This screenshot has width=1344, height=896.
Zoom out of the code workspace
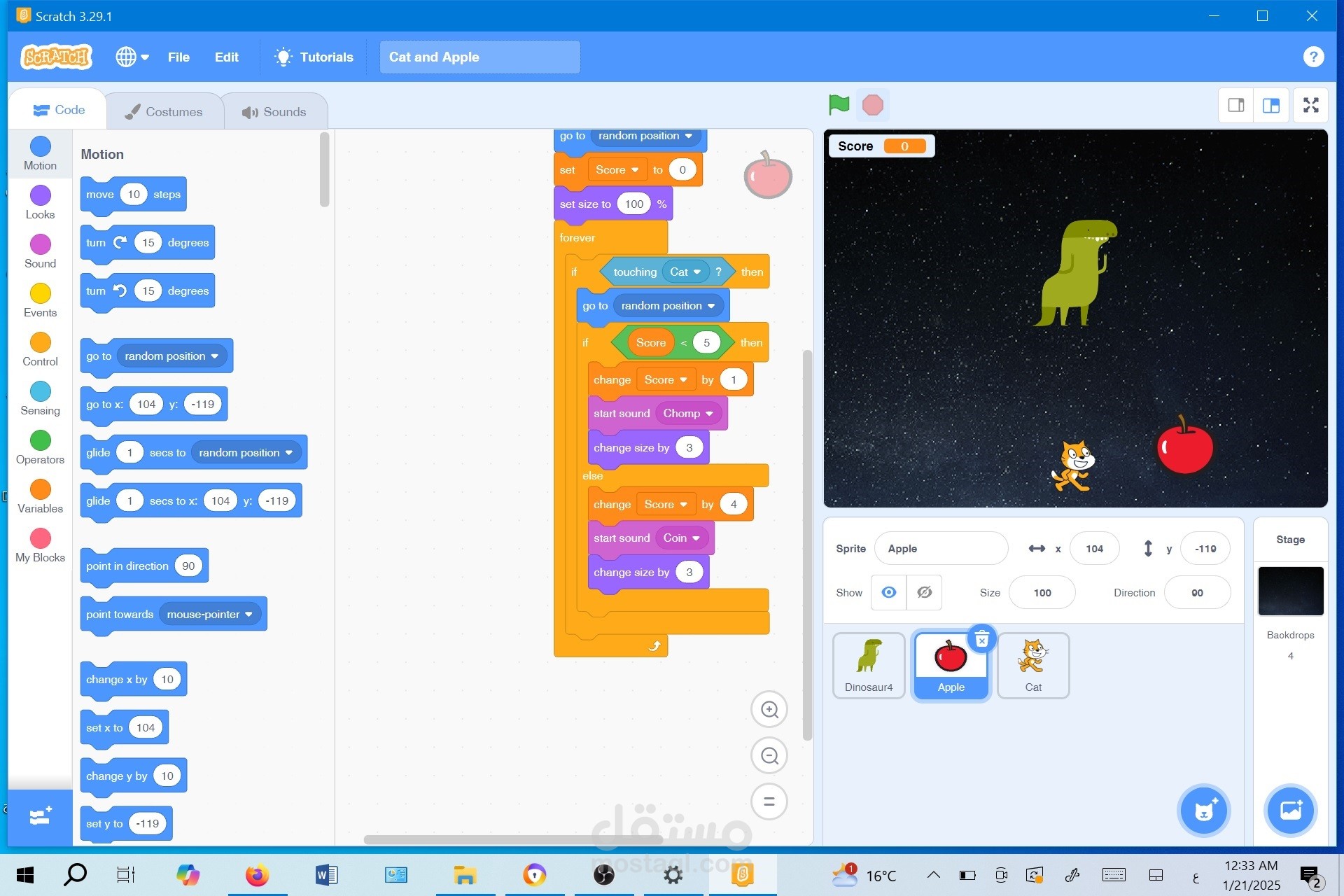tap(769, 755)
